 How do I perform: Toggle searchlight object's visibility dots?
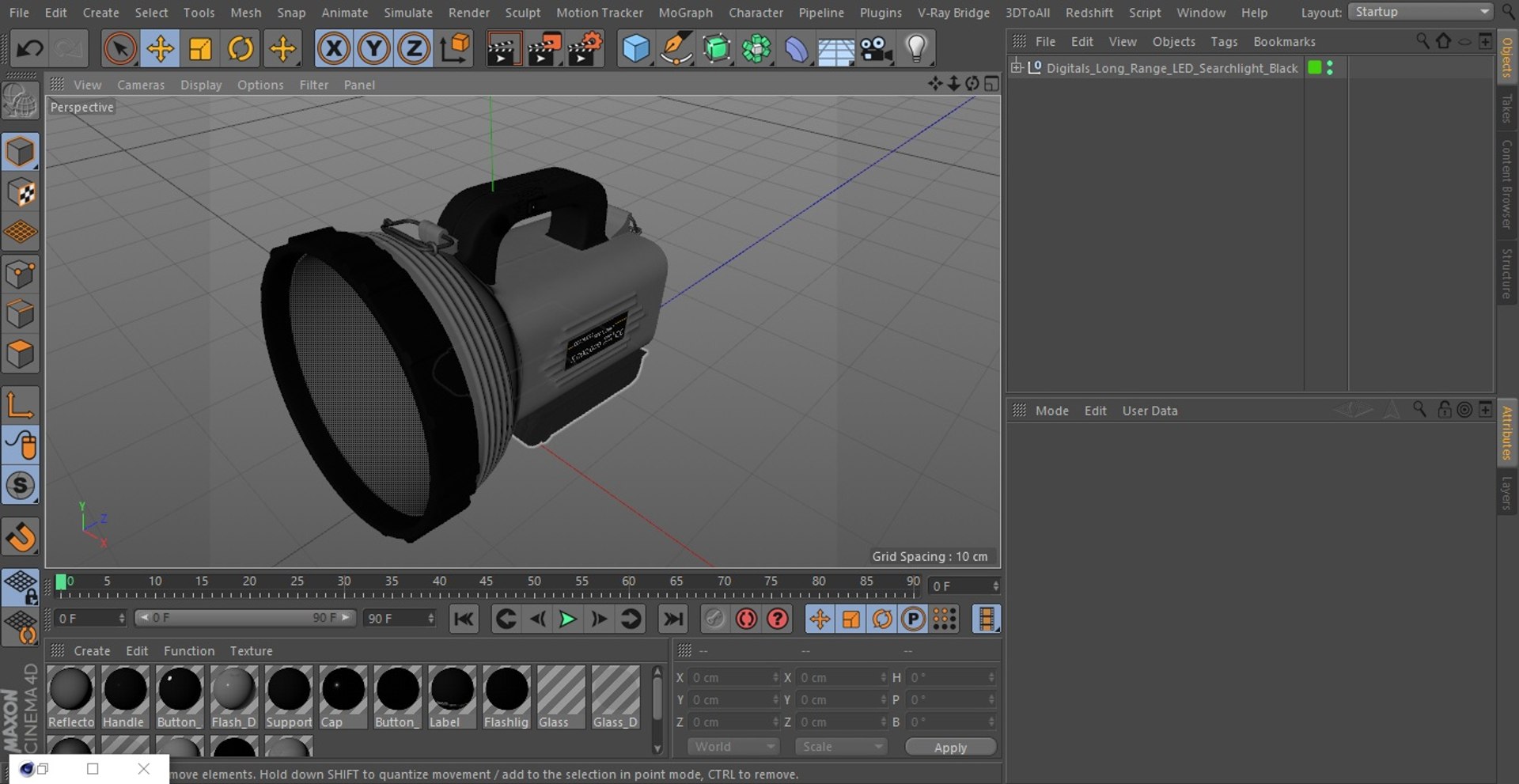[1330, 67]
